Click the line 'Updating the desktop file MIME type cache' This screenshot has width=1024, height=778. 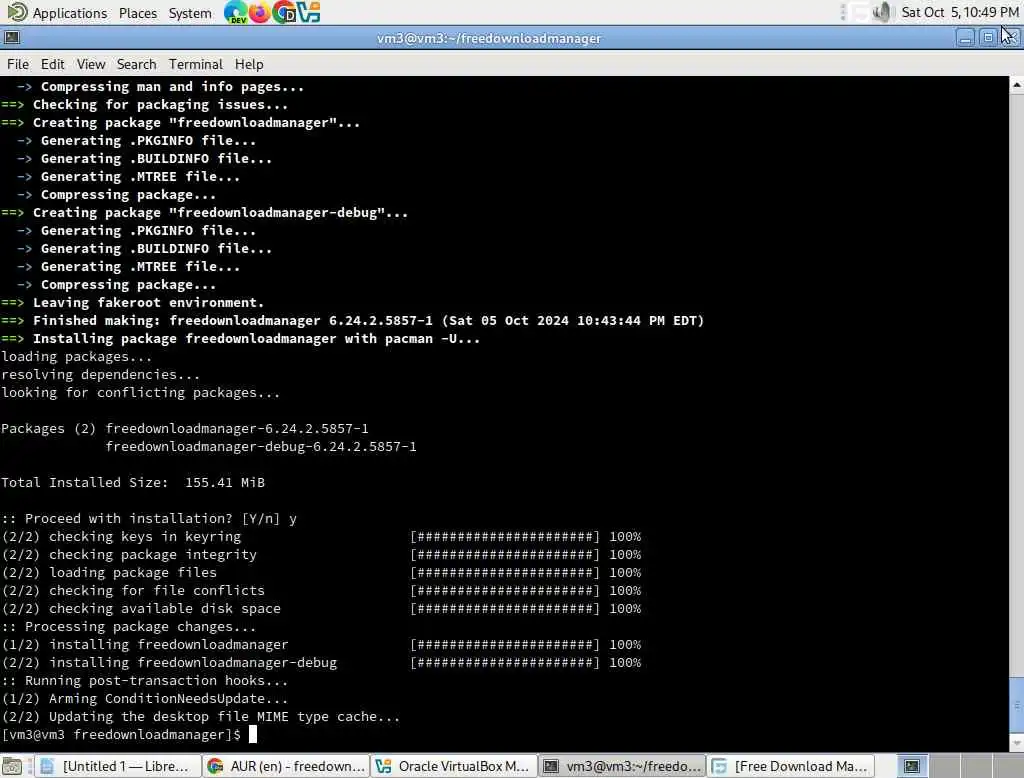pos(200,717)
